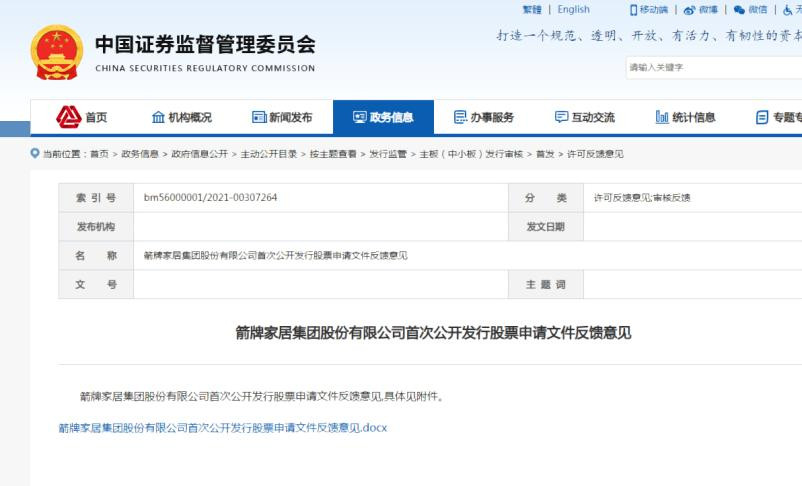This screenshot has width=802, height=486.
Task: Click the body paragraph ending 具体见附件
Action: click(262, 396)
